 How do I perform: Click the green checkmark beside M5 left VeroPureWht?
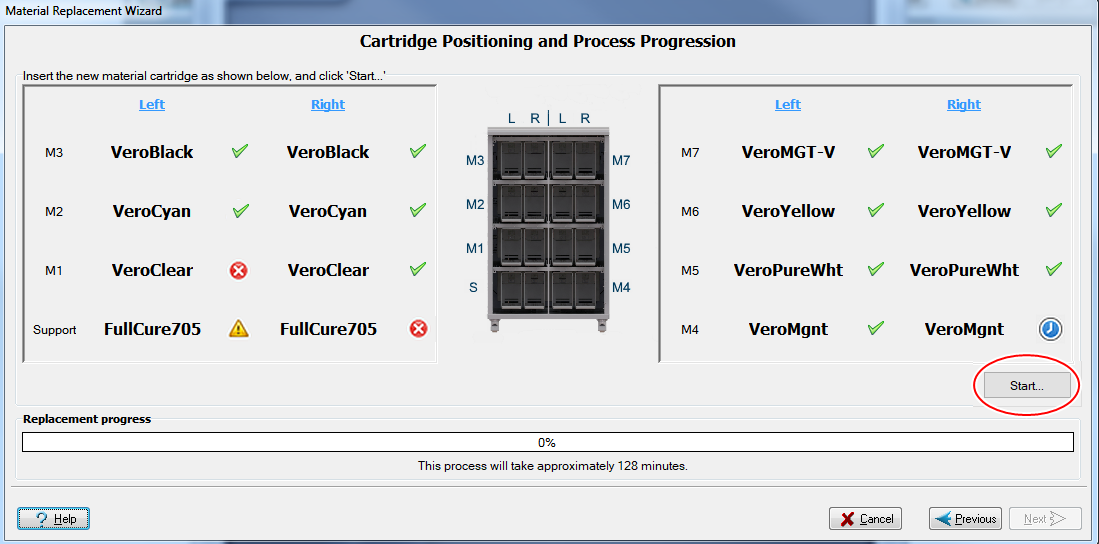point(876,270)
